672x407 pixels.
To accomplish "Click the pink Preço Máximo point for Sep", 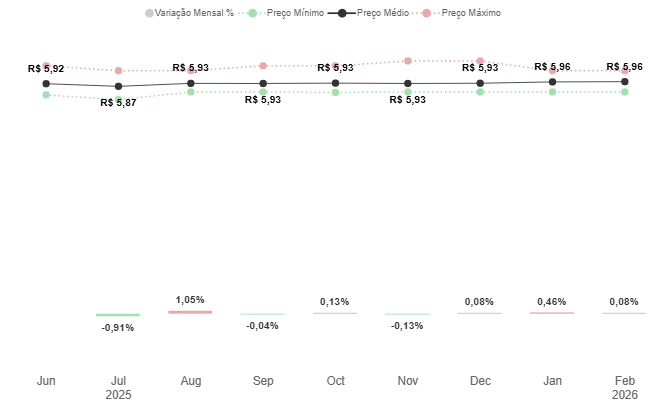I will (263, 66).
